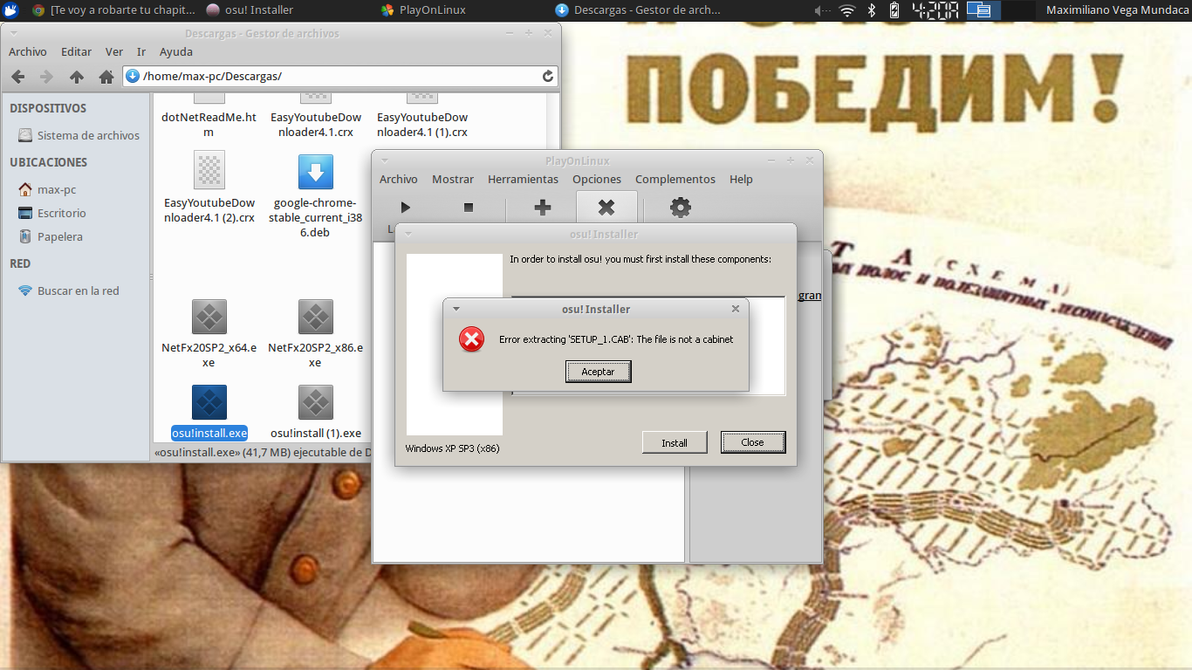Click the panel clock
The image size is (1192, 670).
click(934, 10)
